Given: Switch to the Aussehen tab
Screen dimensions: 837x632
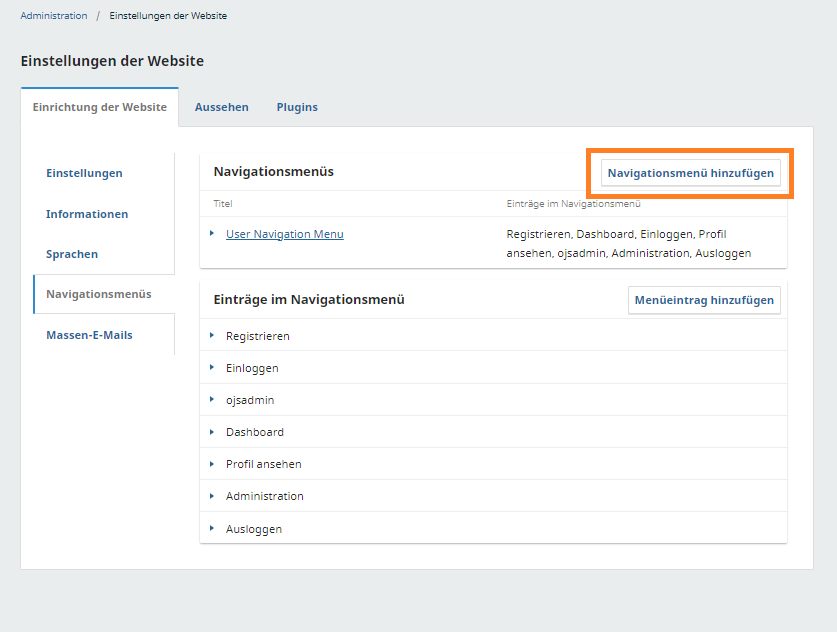Looking at the screenshot, I should (221, 107).
